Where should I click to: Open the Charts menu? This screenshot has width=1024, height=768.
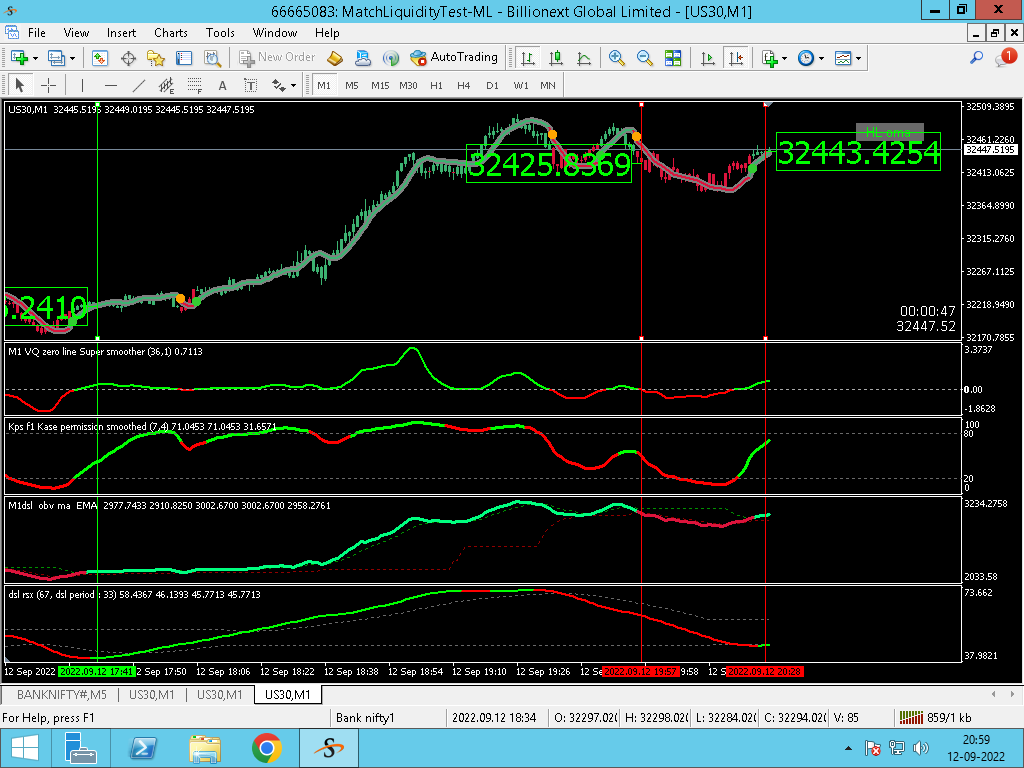click(x=170, y=33)
